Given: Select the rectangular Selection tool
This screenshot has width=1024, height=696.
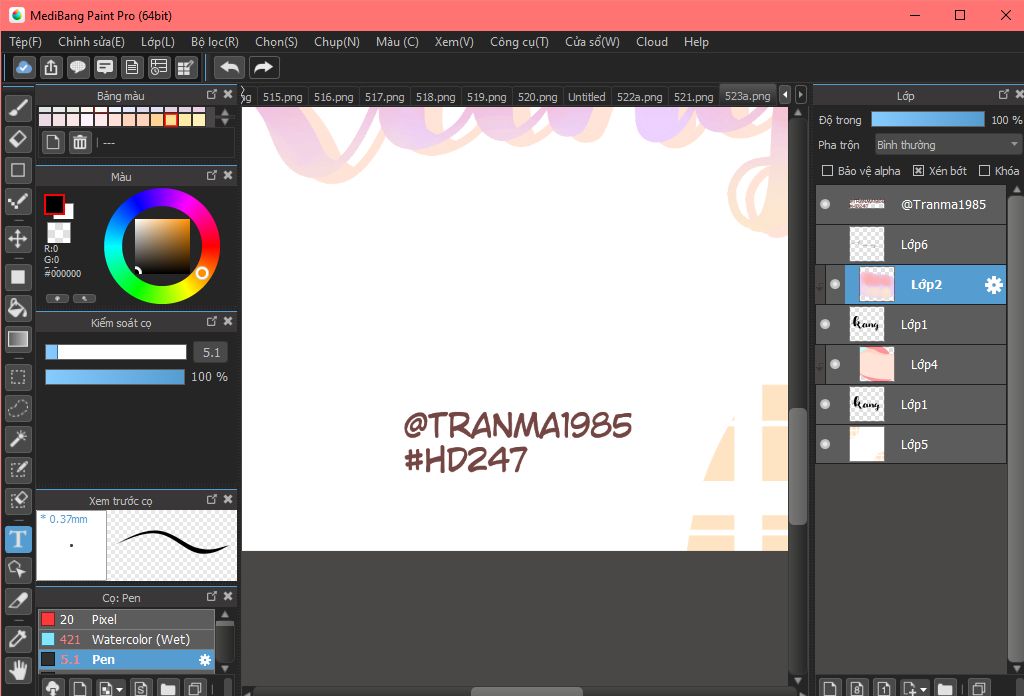Looking at the screenshot, I should [18, 377].
